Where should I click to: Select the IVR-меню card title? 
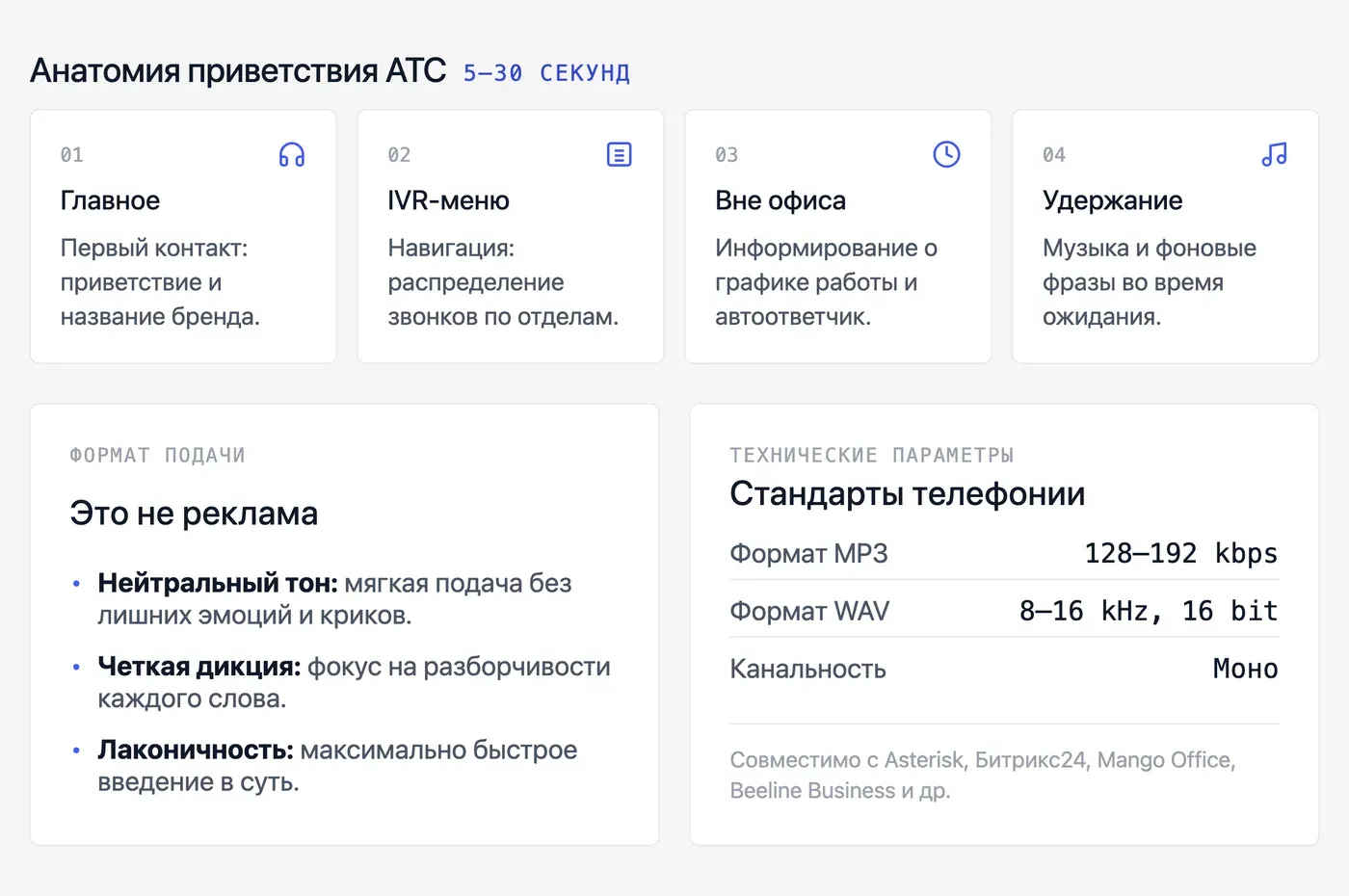pos(448,200)
